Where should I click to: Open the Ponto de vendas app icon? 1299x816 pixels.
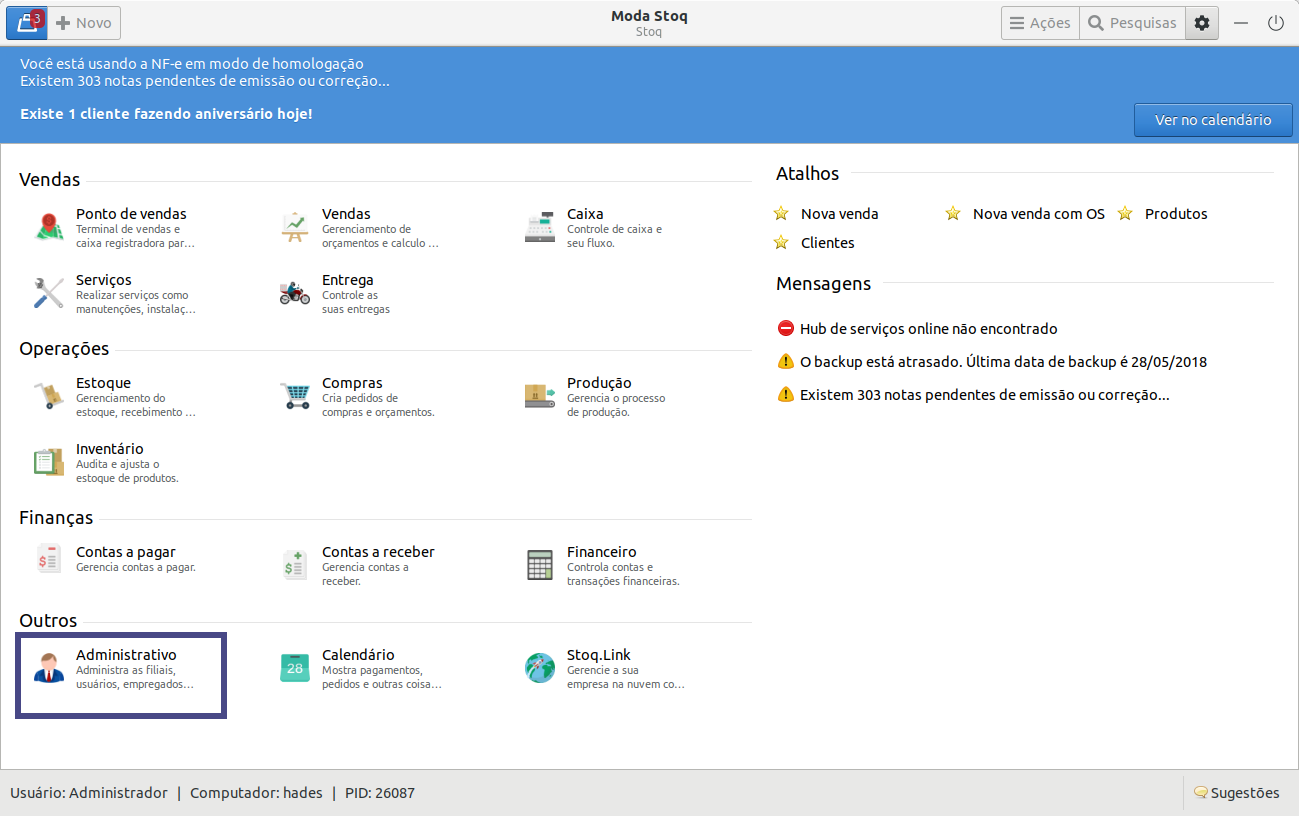49,228
